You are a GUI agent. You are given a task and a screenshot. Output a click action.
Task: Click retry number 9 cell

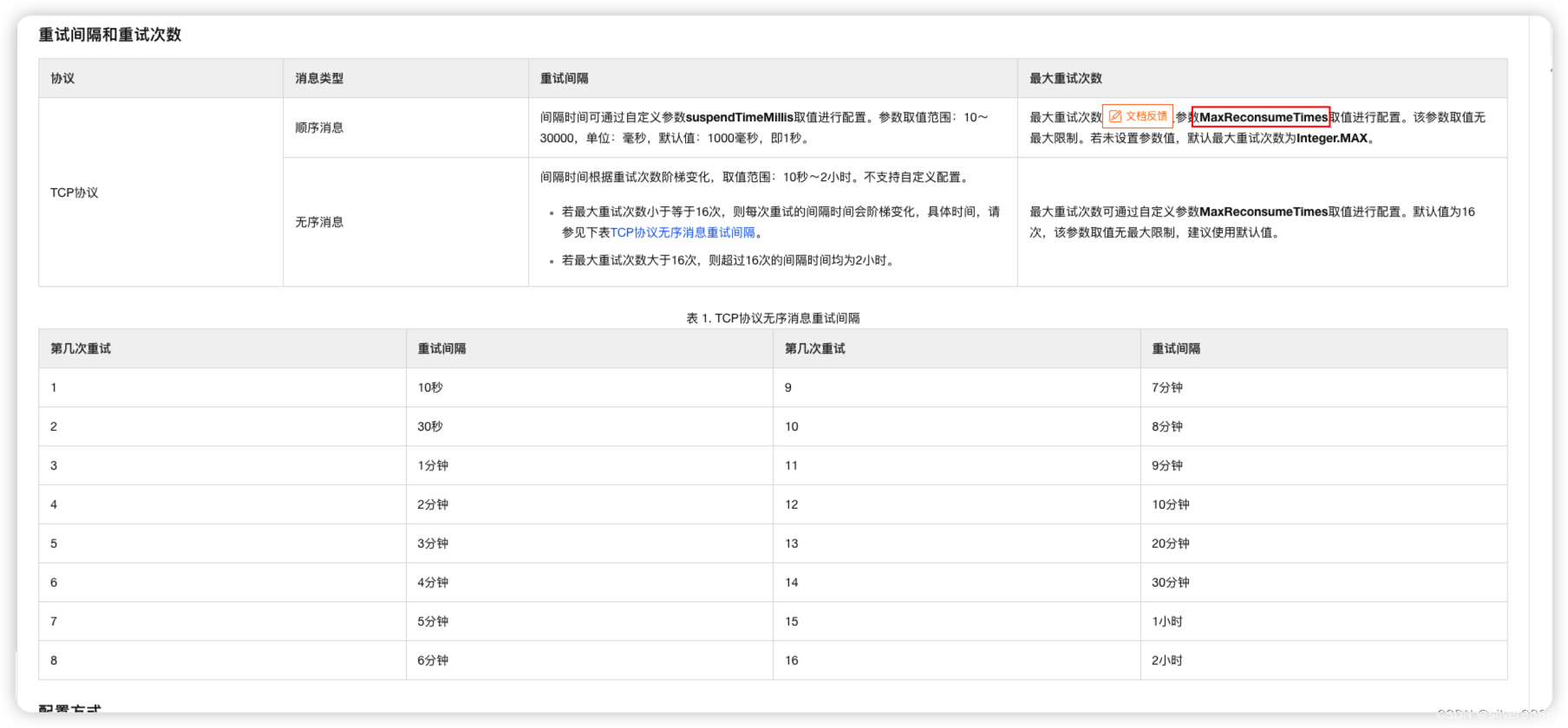click(x=957, y=387)
